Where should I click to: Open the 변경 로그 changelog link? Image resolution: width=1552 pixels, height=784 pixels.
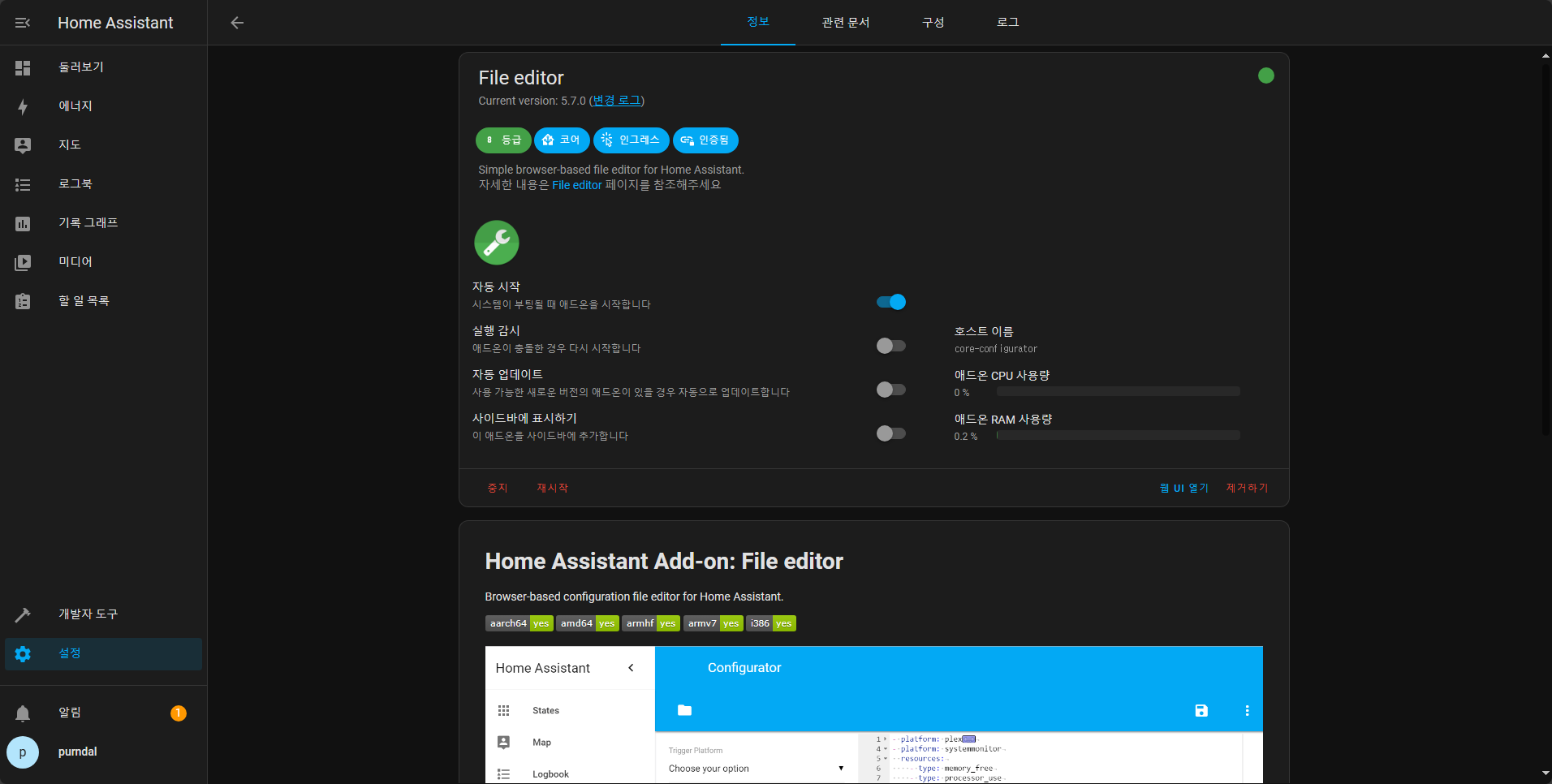click(617, 101)
